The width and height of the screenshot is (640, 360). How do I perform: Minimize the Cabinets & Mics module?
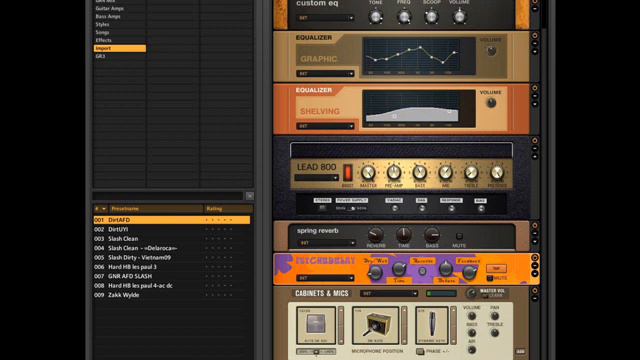click(x=535, y=299)
